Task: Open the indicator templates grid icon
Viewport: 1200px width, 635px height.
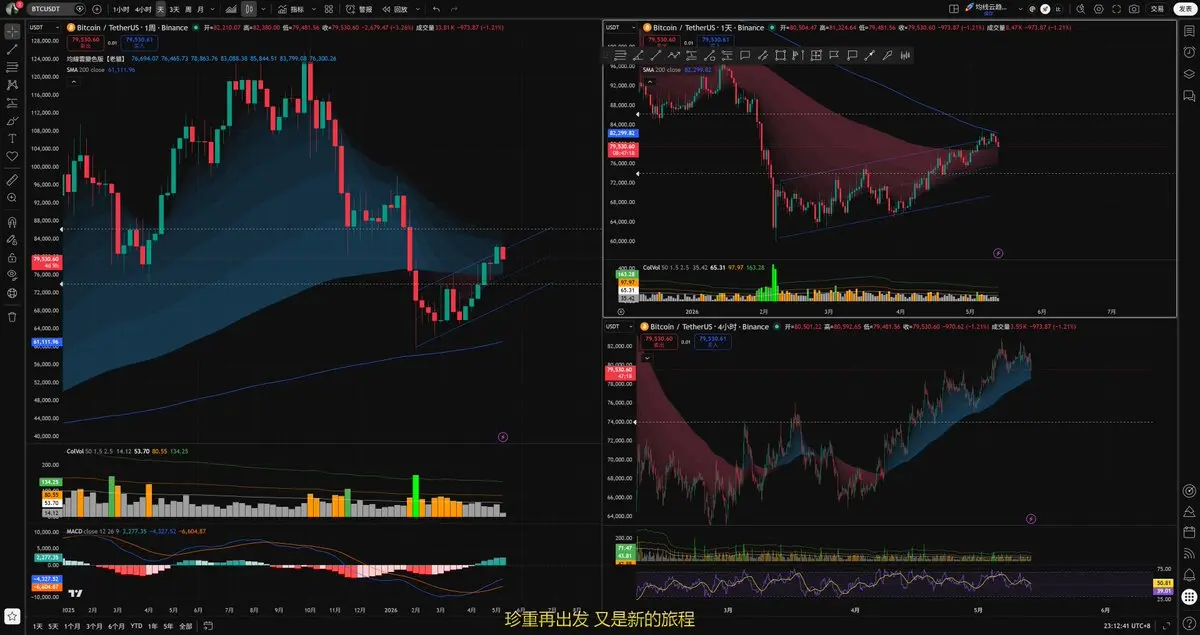Action: click(x=328, y=9)
